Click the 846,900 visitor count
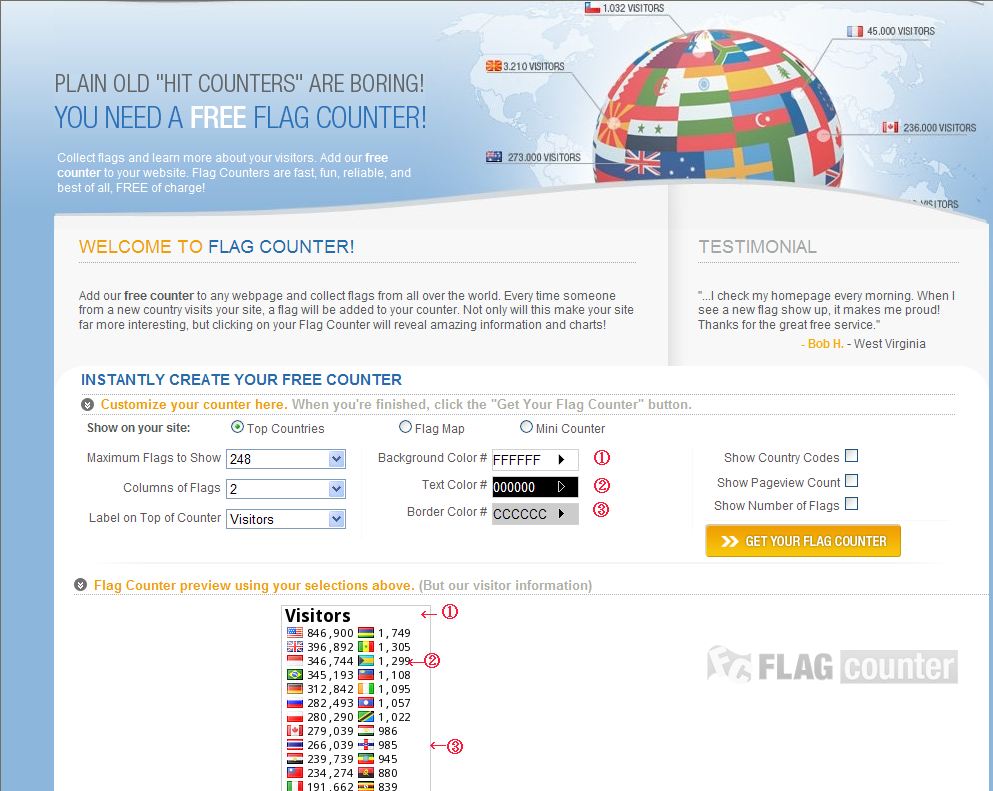Image resolution: width=993 pixels, height=791 pixels. point(330,633)
